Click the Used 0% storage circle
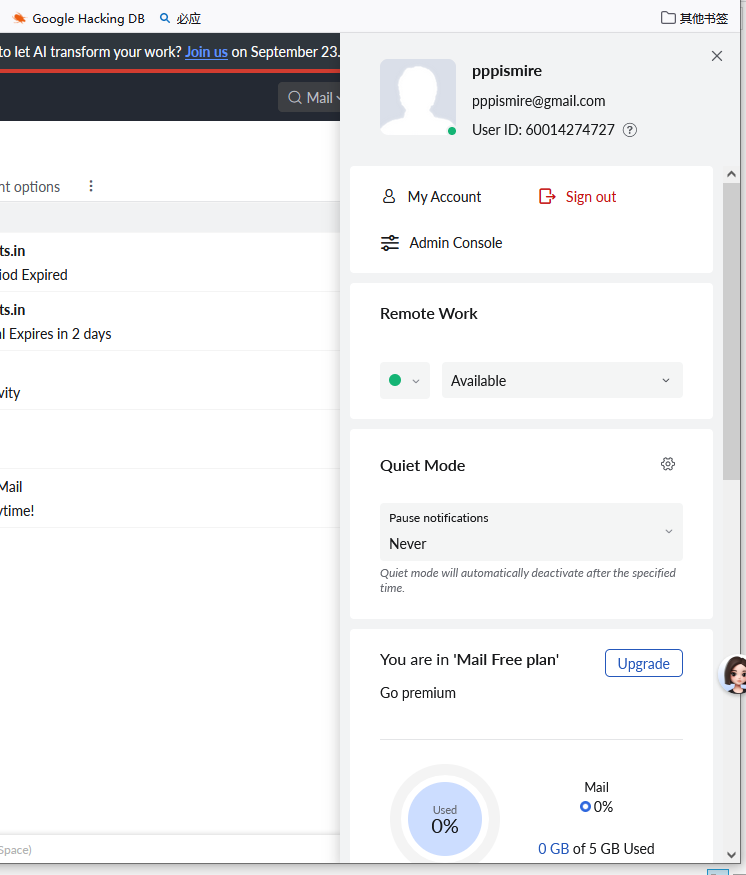 click(x=445, y=819)
